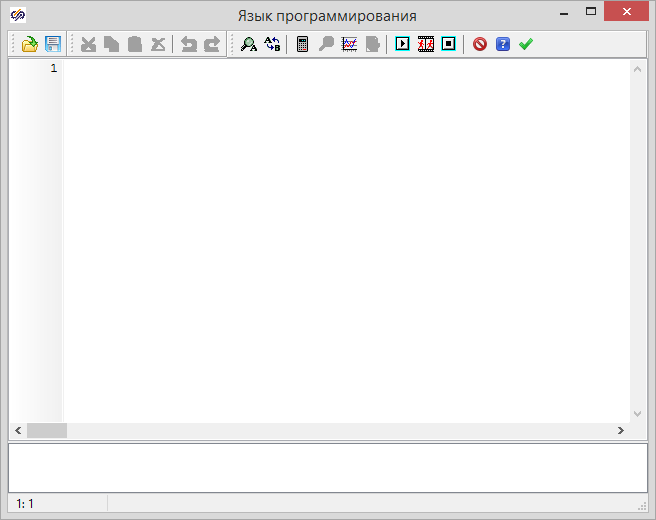This screenshot has height=520, width=656.
Task: Open the Replace (A to B) tool
Action: [x=272, y=44]
